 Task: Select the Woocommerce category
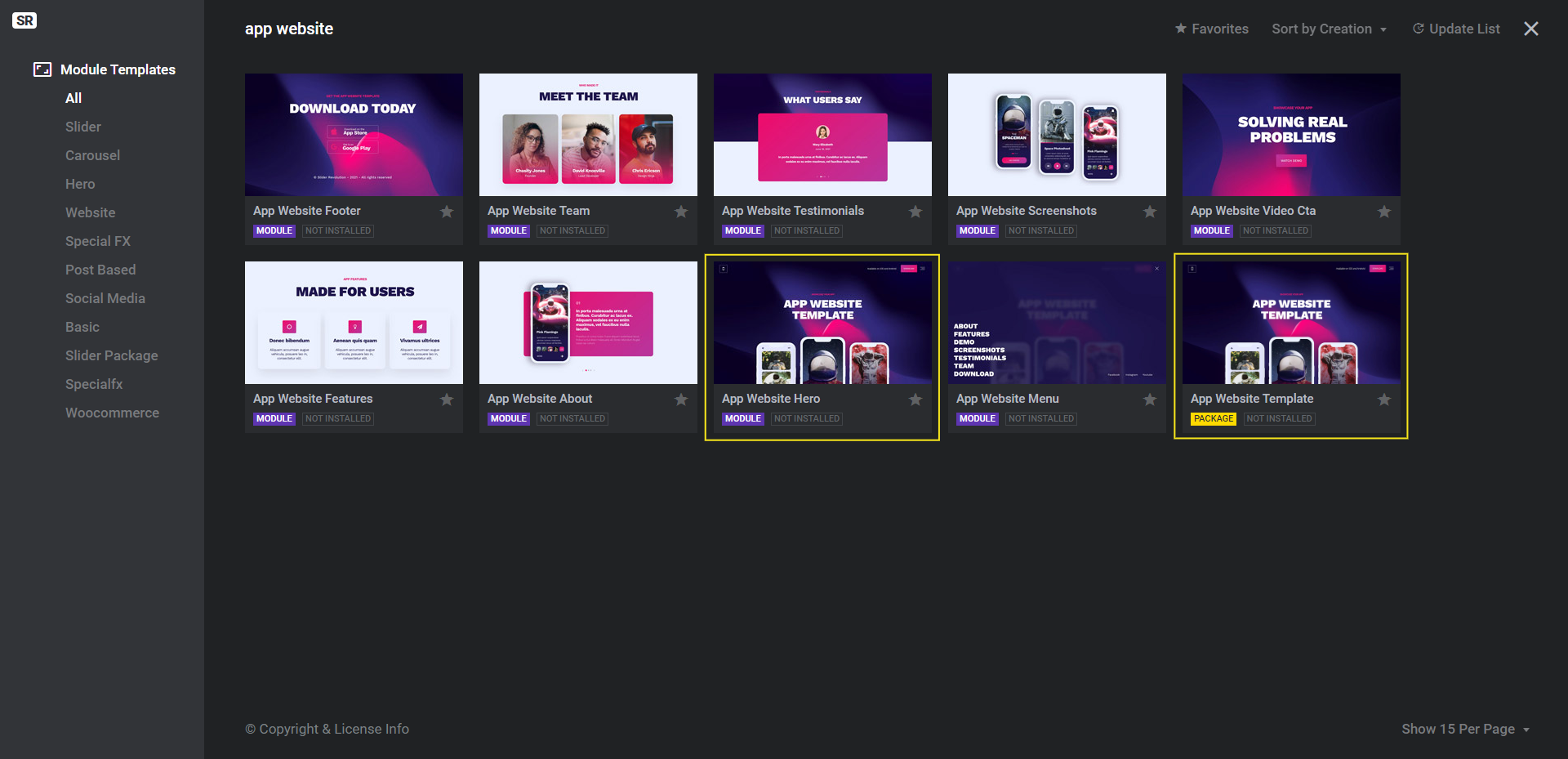pyautogui.click(x=113, y=413)
